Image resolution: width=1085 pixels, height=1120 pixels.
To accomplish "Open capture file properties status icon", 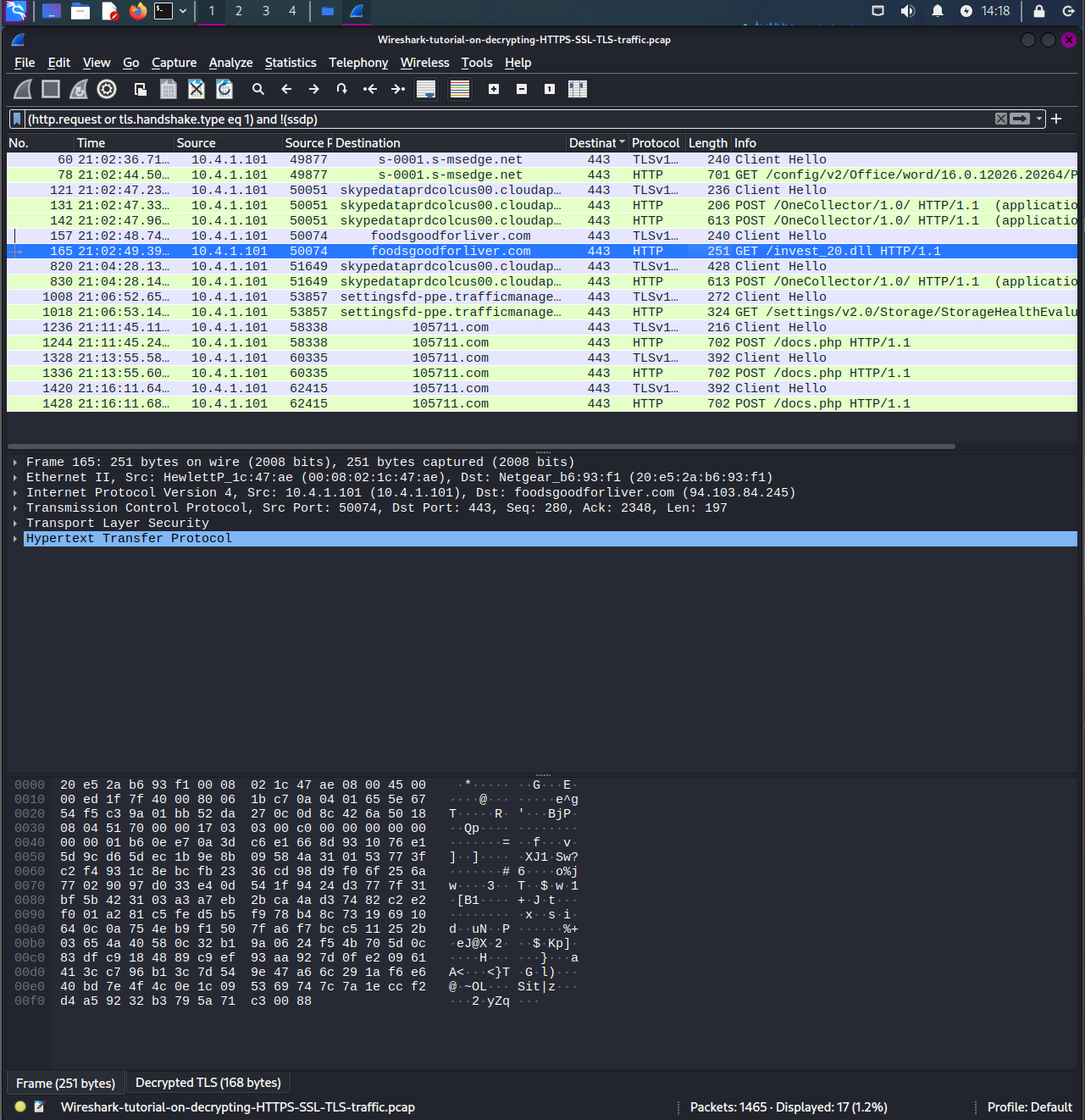I will [39, 1106].
